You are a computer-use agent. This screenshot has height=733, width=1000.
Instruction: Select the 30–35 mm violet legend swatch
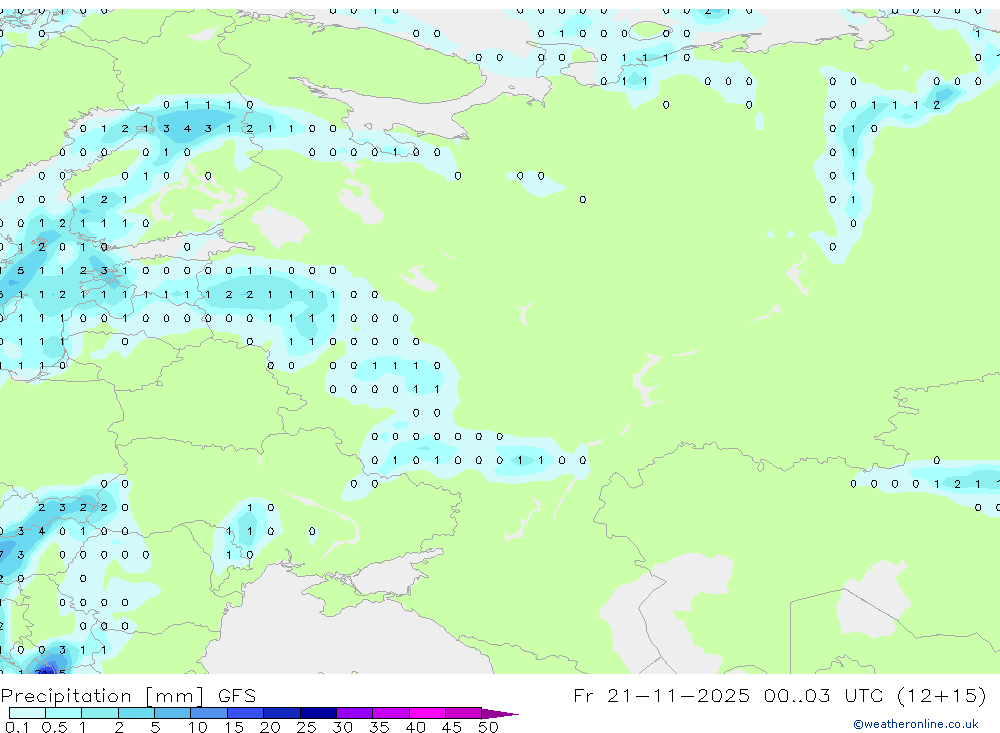[354, 713]
